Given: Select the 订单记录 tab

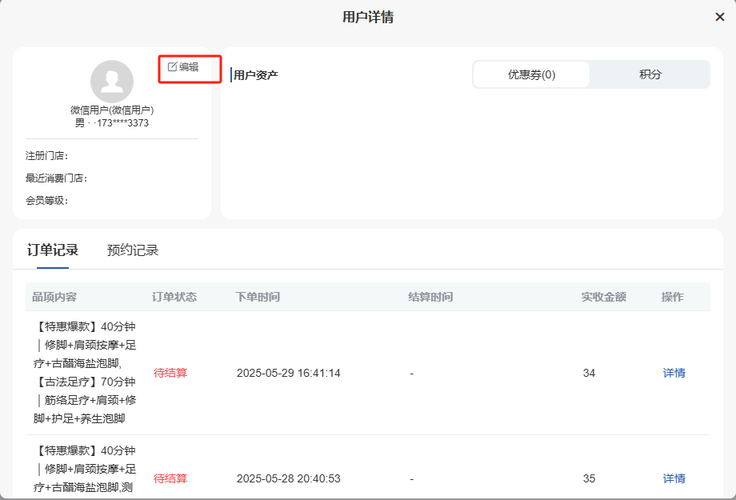Looking at the screenshot, I should click(x=53, y=250).
